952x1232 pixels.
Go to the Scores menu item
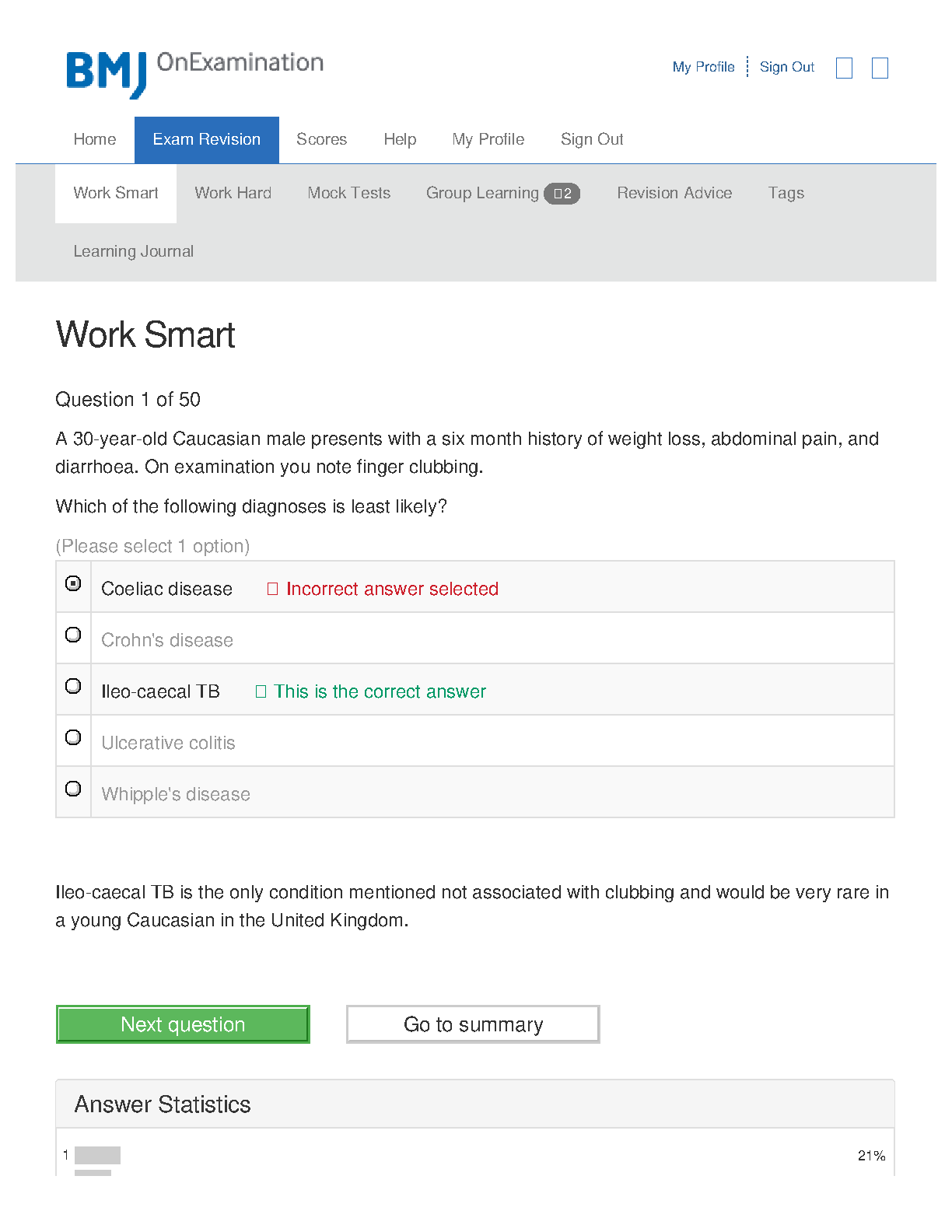321,140
